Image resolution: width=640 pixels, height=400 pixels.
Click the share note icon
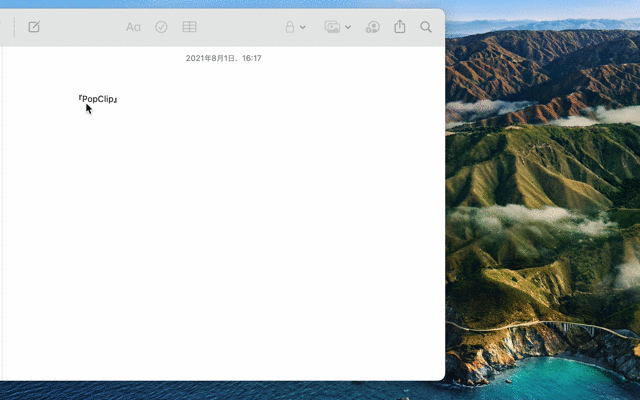[x=400, y=27]
